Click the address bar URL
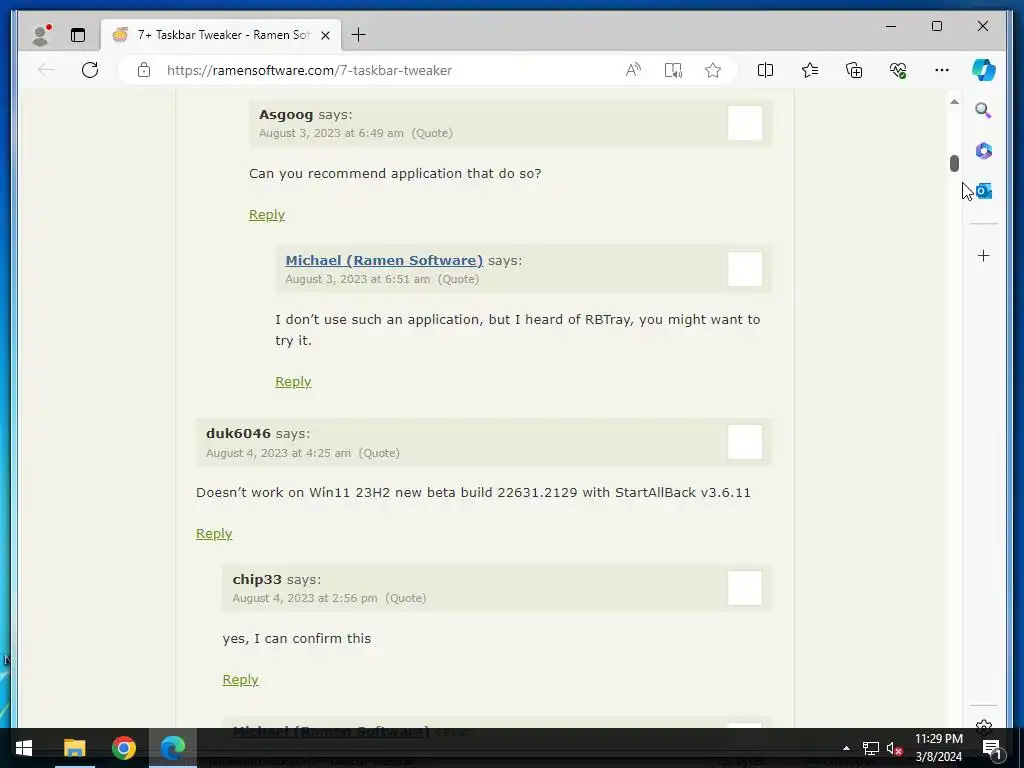1024x768 pixels. (x=309, y=71)
